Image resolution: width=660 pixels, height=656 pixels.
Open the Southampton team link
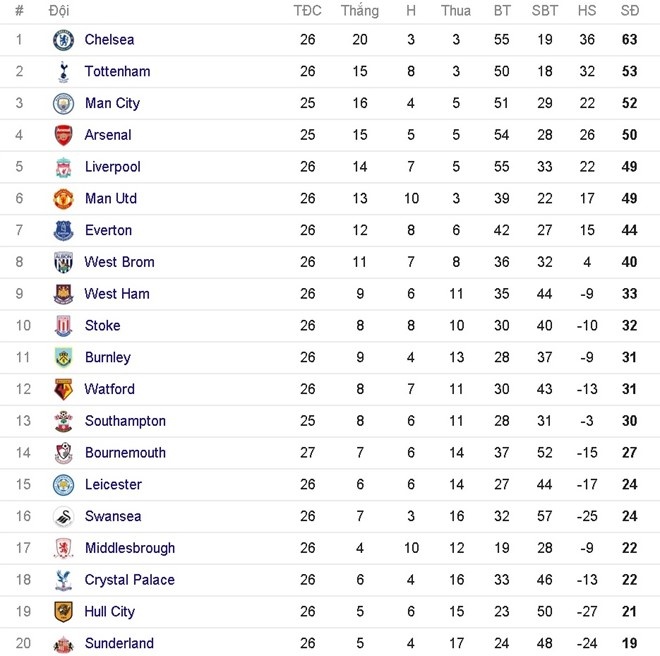point(125,421)
